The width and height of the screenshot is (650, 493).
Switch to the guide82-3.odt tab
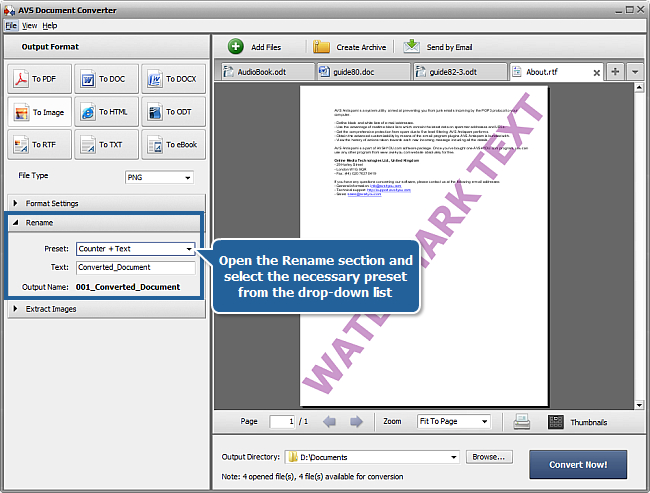(460, 72)
